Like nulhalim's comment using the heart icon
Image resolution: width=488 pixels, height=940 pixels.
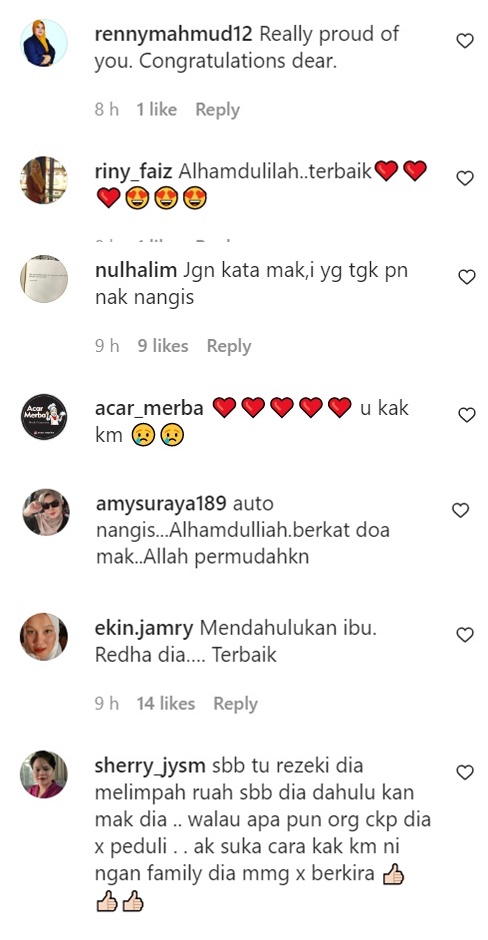[466, 277]
